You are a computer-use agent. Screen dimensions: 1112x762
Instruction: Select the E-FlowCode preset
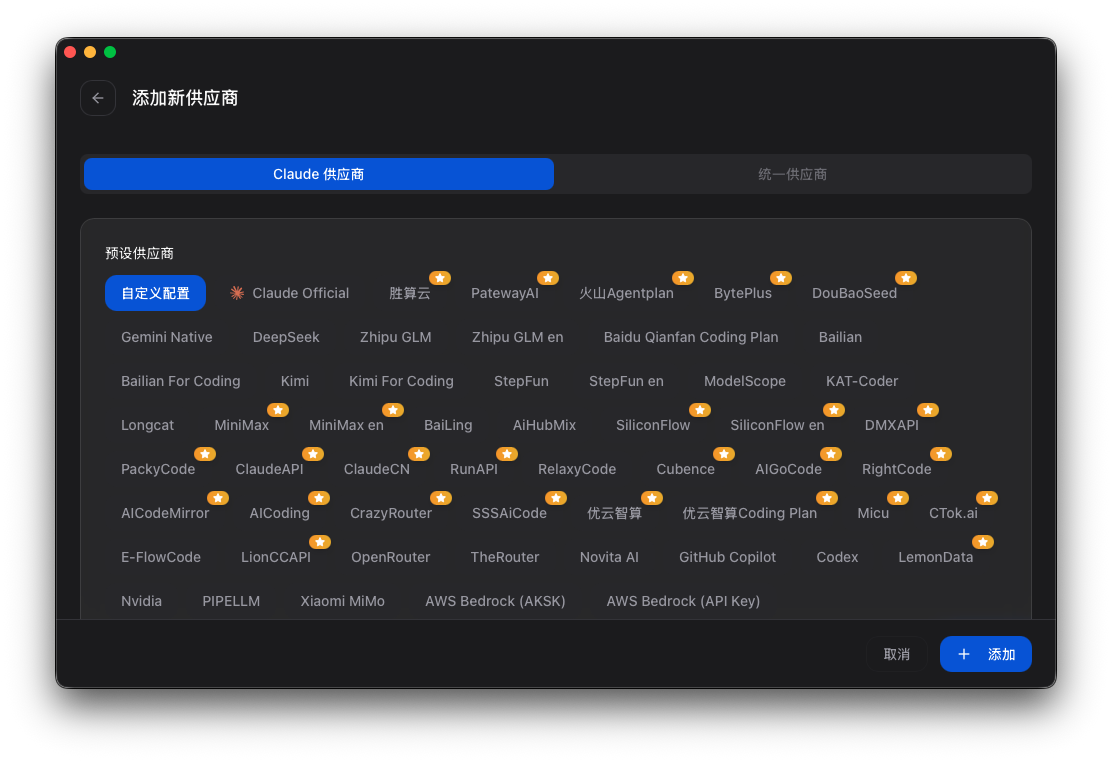pyautogui.click(x=161, y=557)
